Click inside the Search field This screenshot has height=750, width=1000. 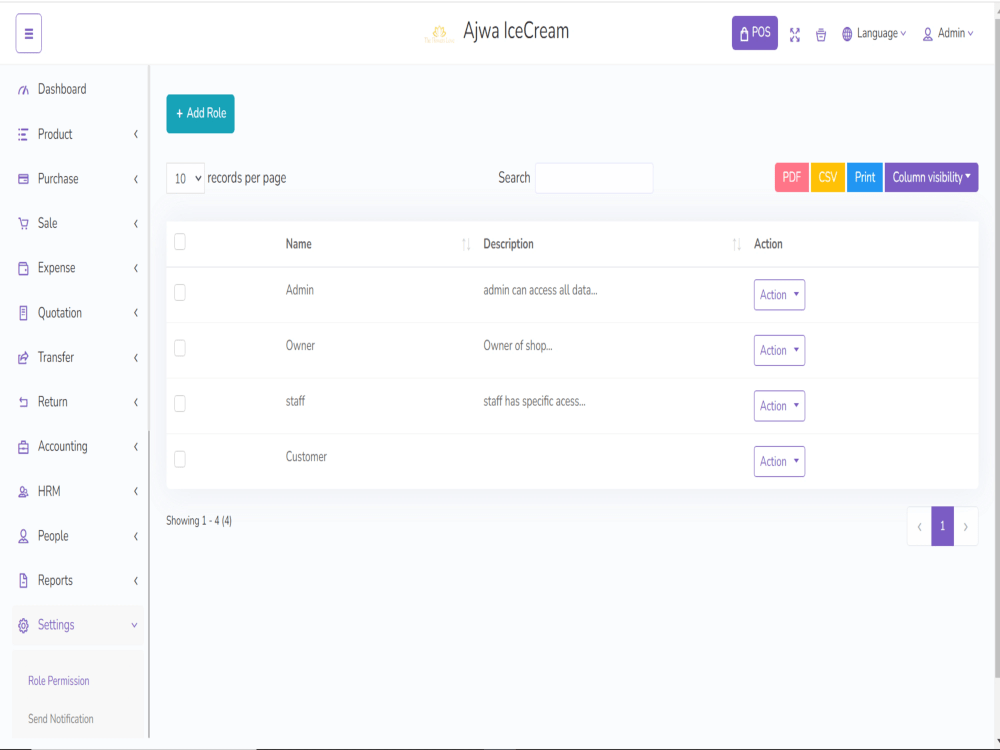tap(594, 177)
